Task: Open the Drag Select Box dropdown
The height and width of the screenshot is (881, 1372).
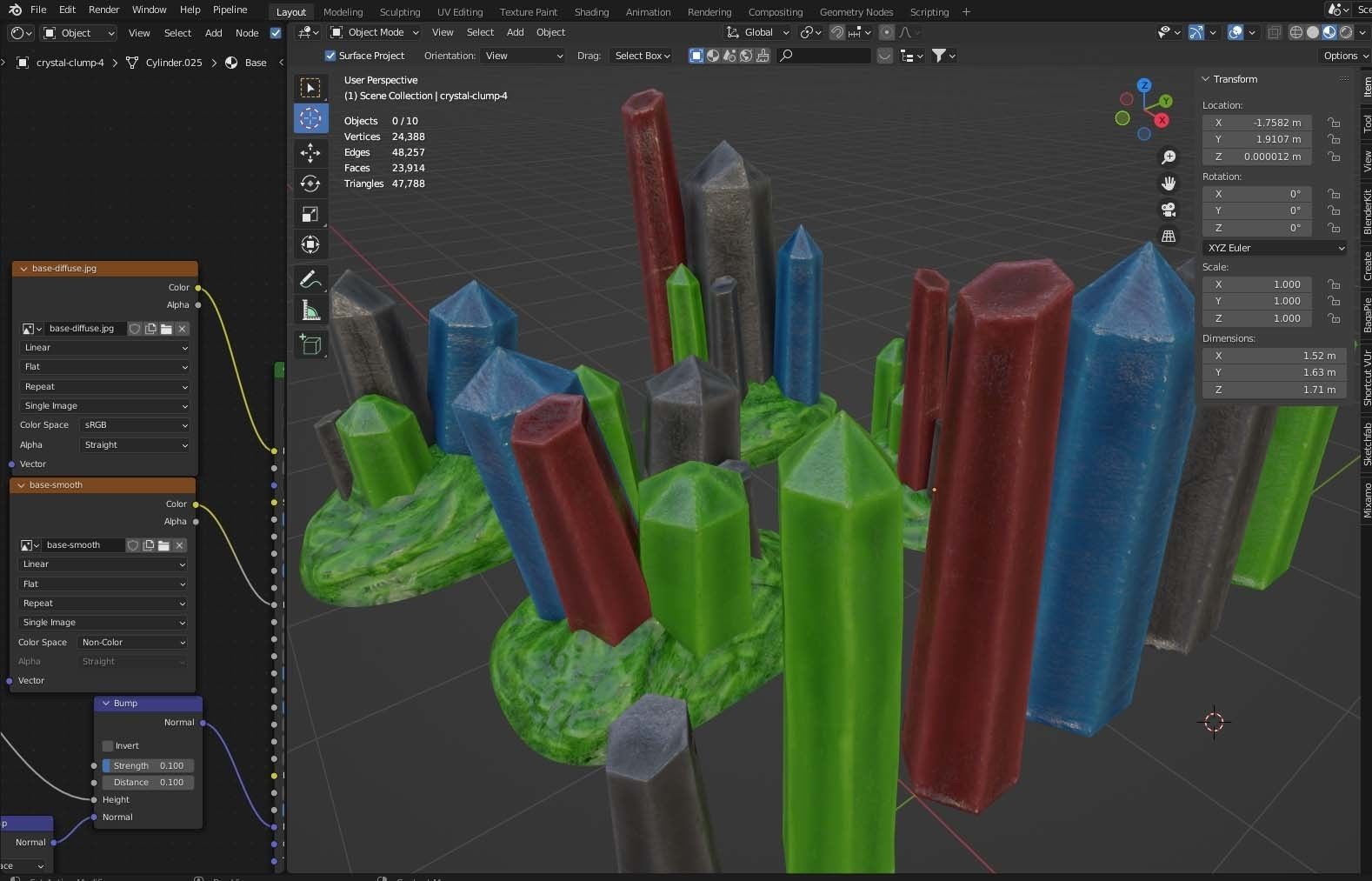Action: tap(642, 56)
